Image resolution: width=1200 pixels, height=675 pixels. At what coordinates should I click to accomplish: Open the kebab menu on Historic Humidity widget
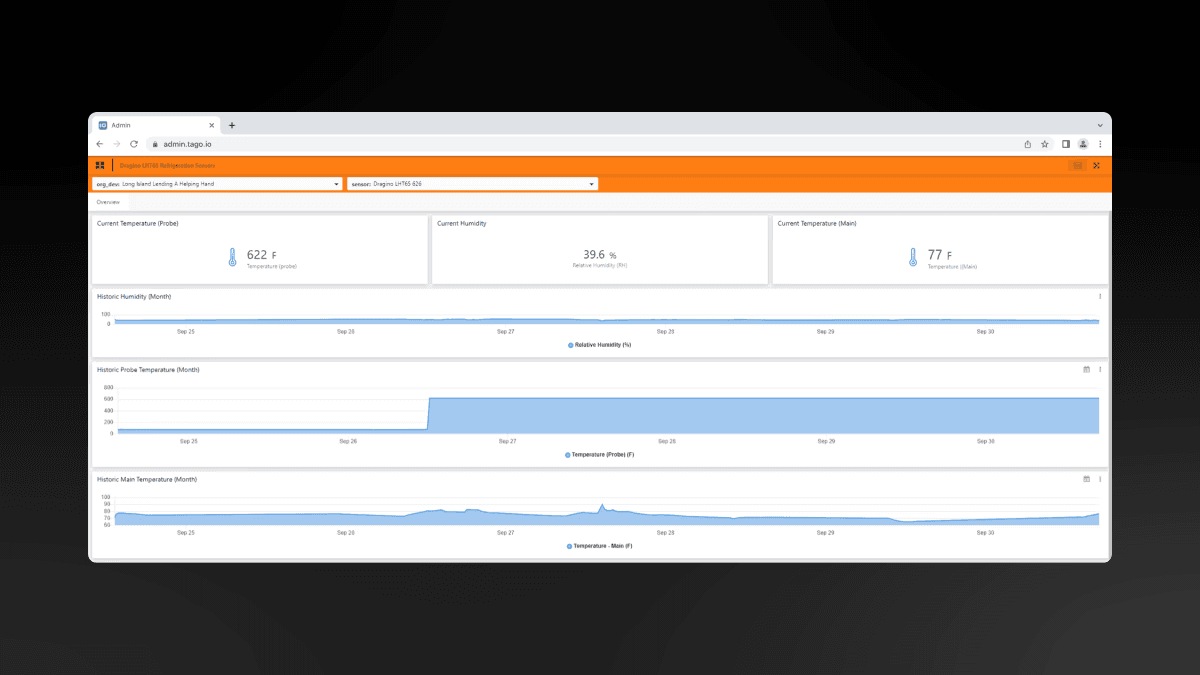pos(1099,296)
